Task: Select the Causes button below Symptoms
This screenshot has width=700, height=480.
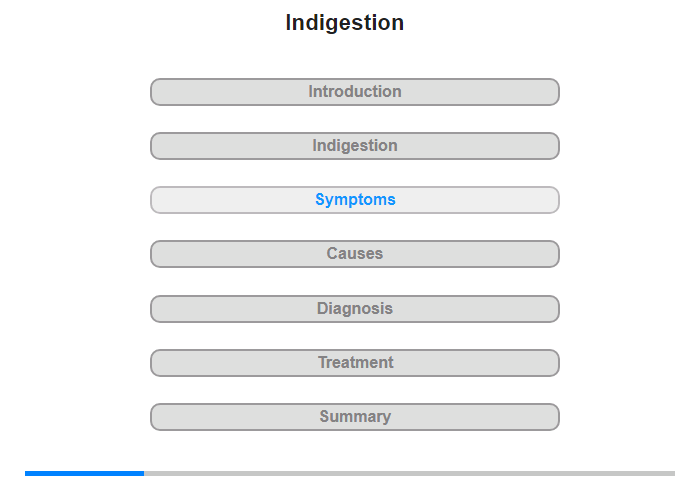Action: (x=354, y=254)
